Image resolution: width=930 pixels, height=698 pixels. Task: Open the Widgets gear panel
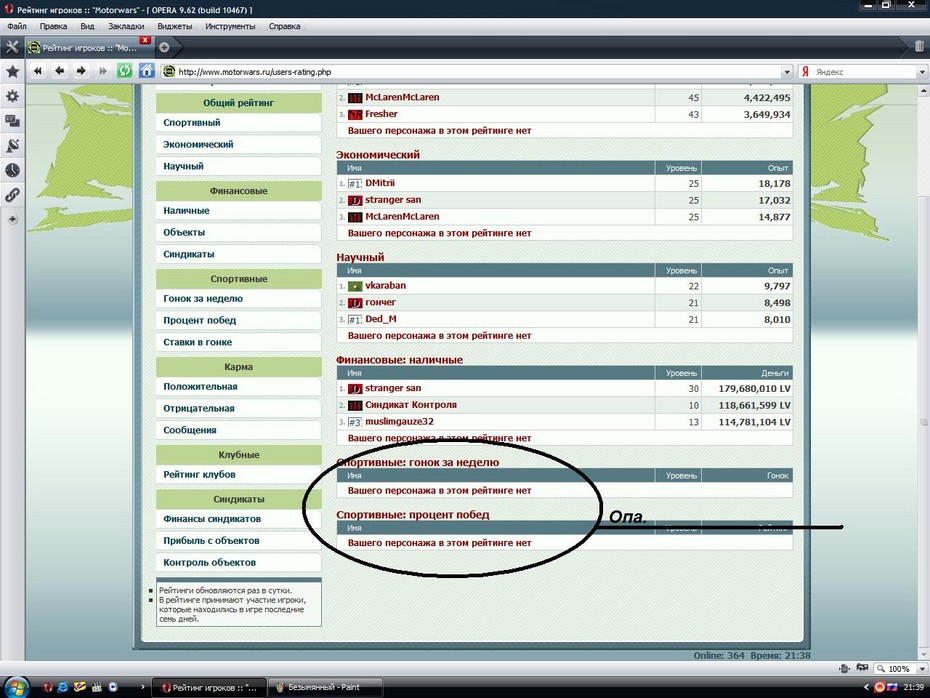pos(12,96)
